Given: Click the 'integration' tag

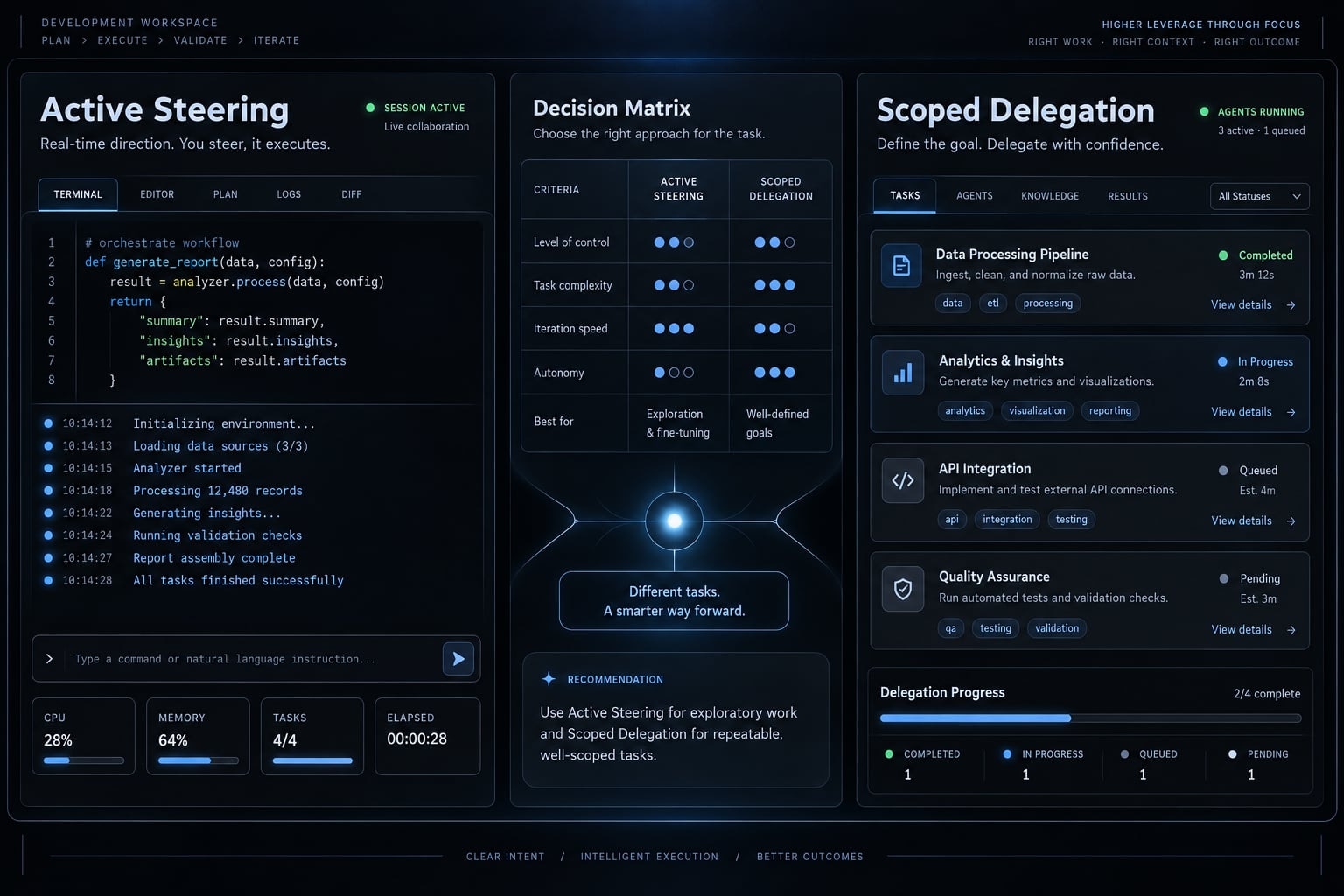Looking at the screenshot, I should pyautogui.click(x=1007, y=520).
